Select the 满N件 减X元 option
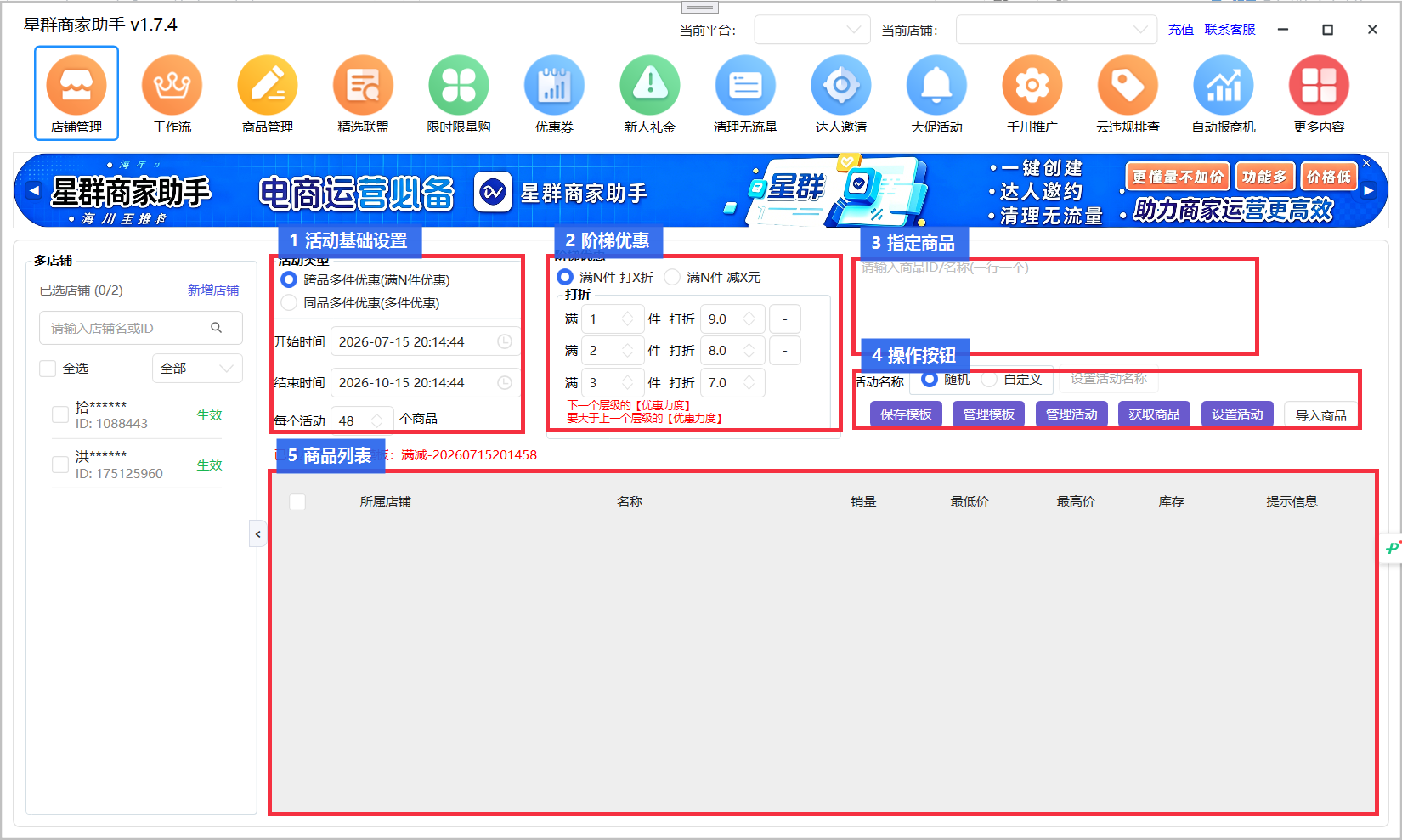The height and width of the screenshot is (840, 1402). tap(672, 277)
